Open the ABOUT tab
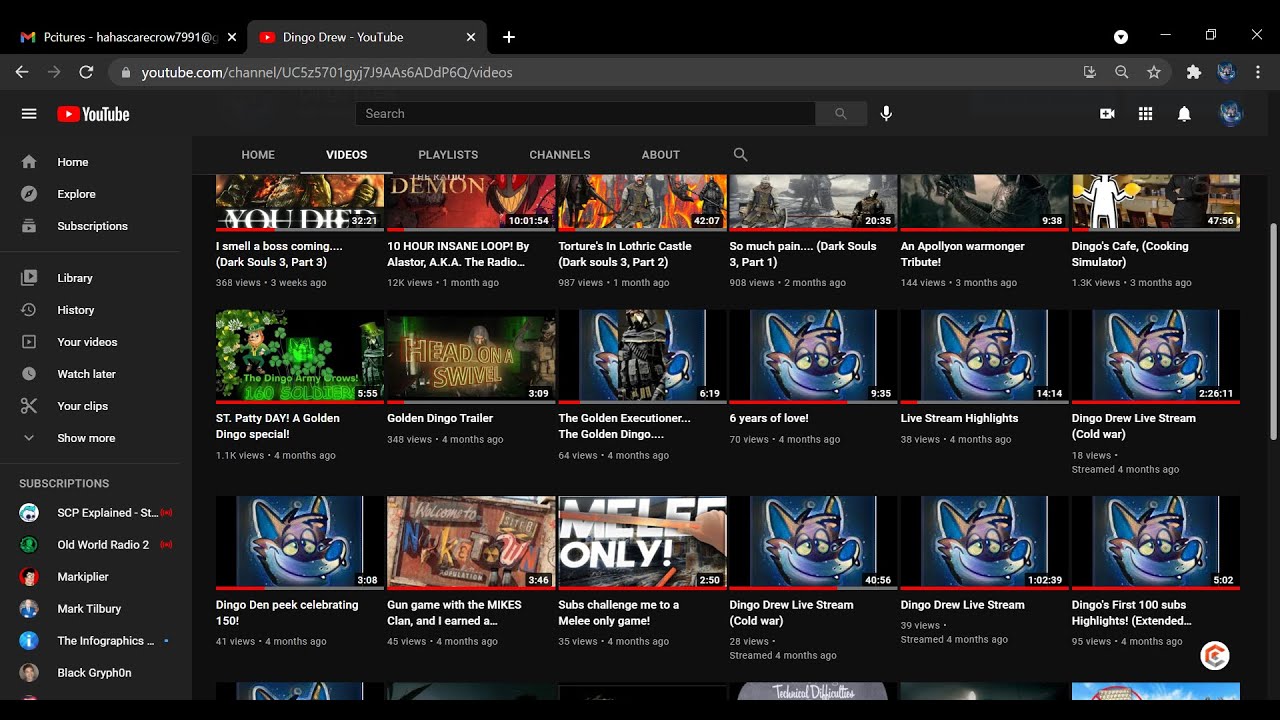The height and width of the screenshot is (720, 1280). tap(661, 155)
